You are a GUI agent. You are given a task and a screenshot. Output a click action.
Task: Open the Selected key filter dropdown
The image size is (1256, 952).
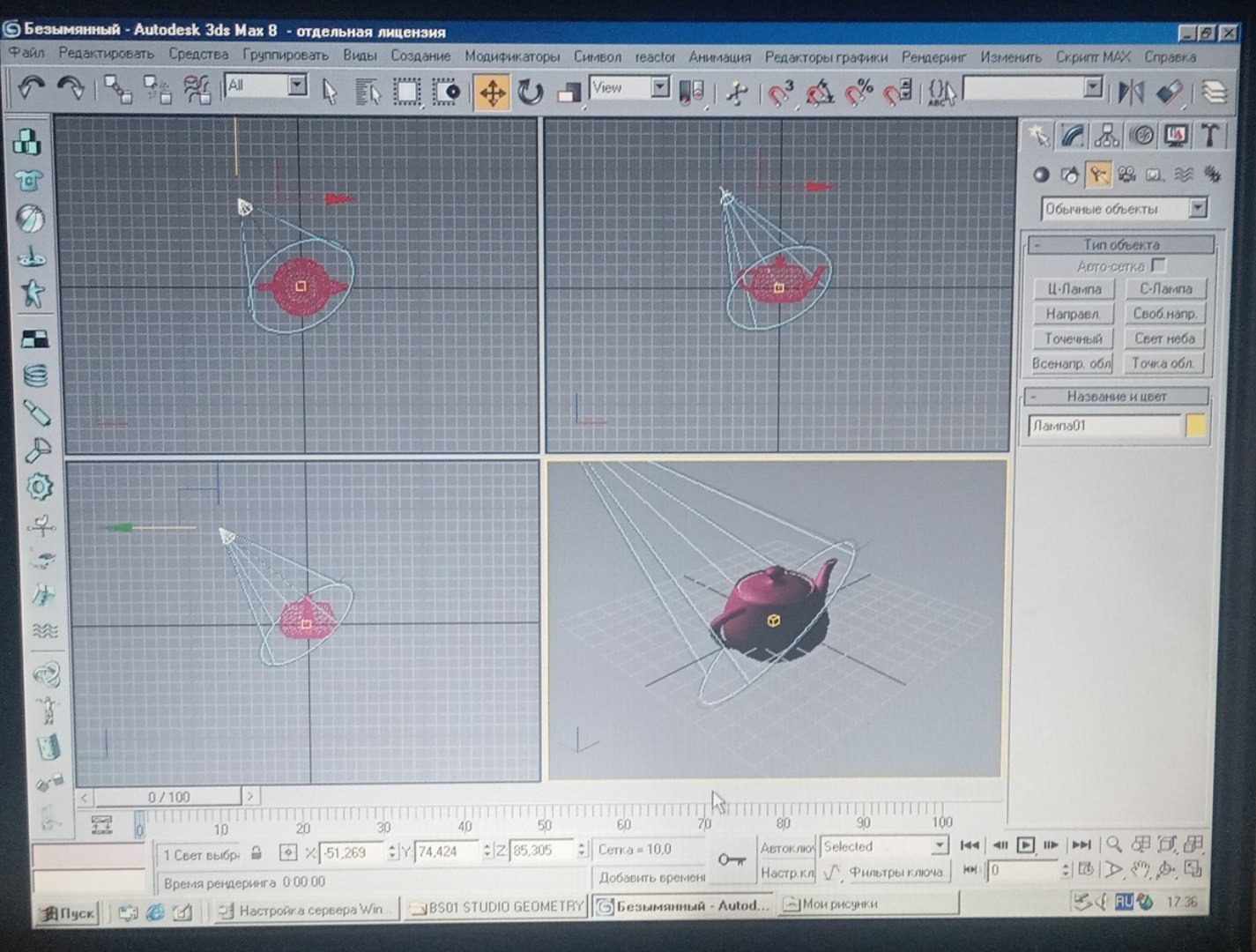(x=883, y=846)
